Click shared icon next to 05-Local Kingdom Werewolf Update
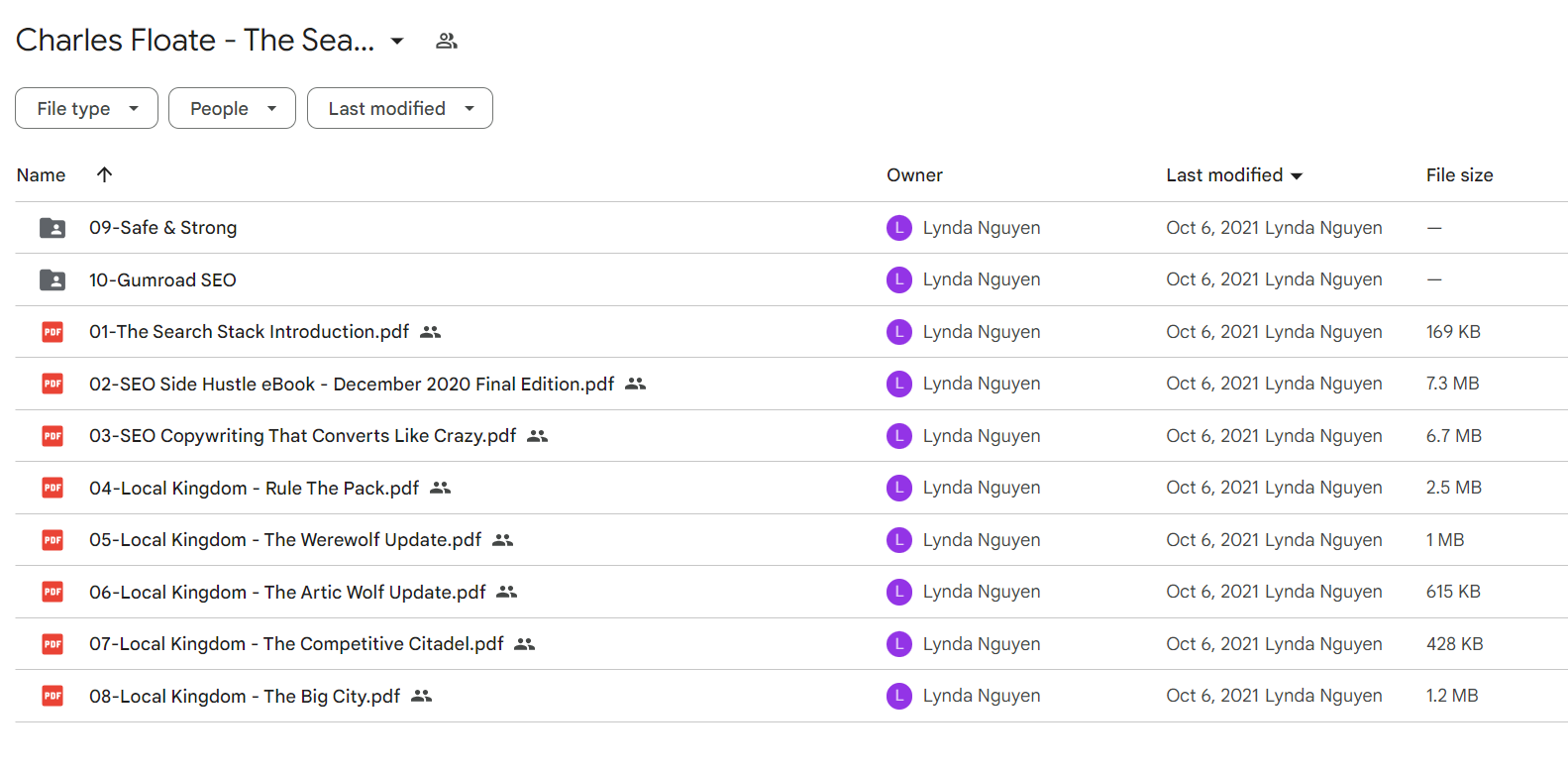Viewport: 1568px width, 774px height. [x=502, y=540]
